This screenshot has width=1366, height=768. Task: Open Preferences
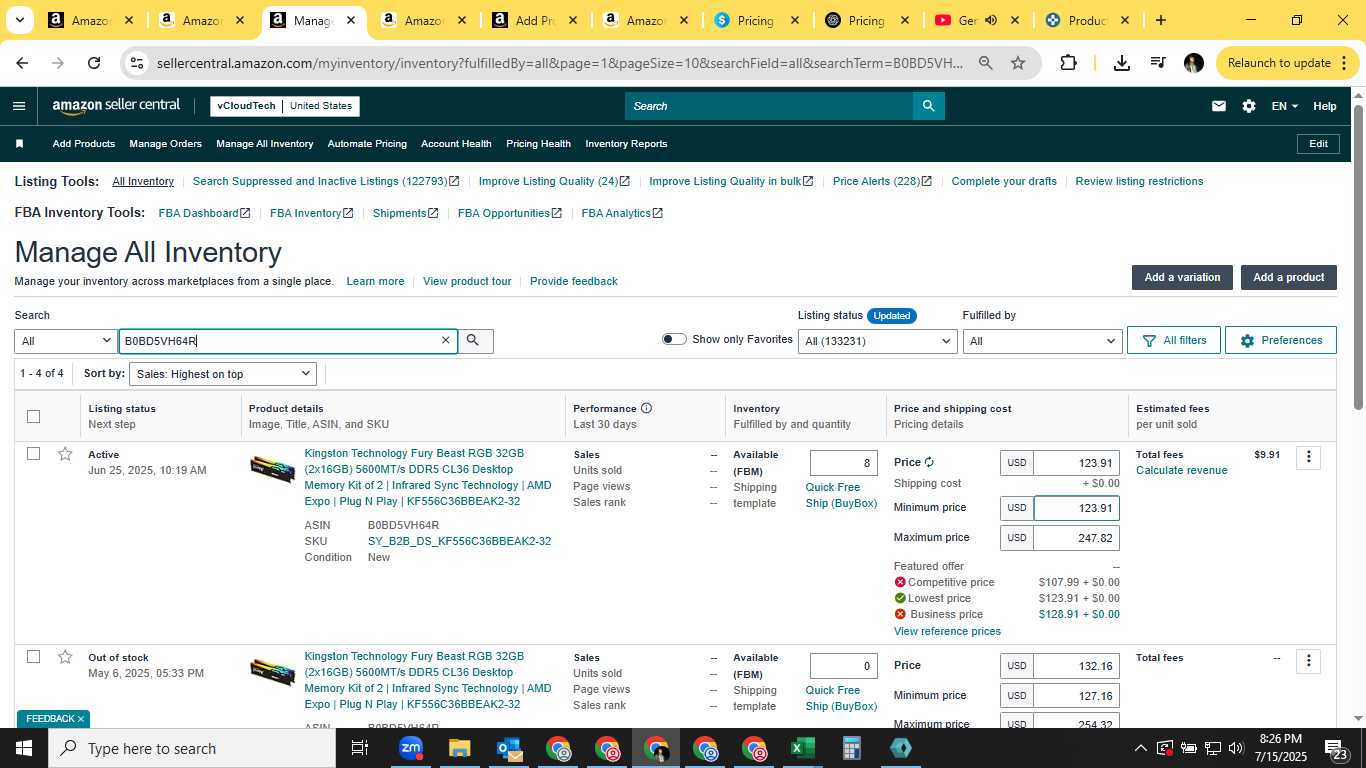(1281, 341)
